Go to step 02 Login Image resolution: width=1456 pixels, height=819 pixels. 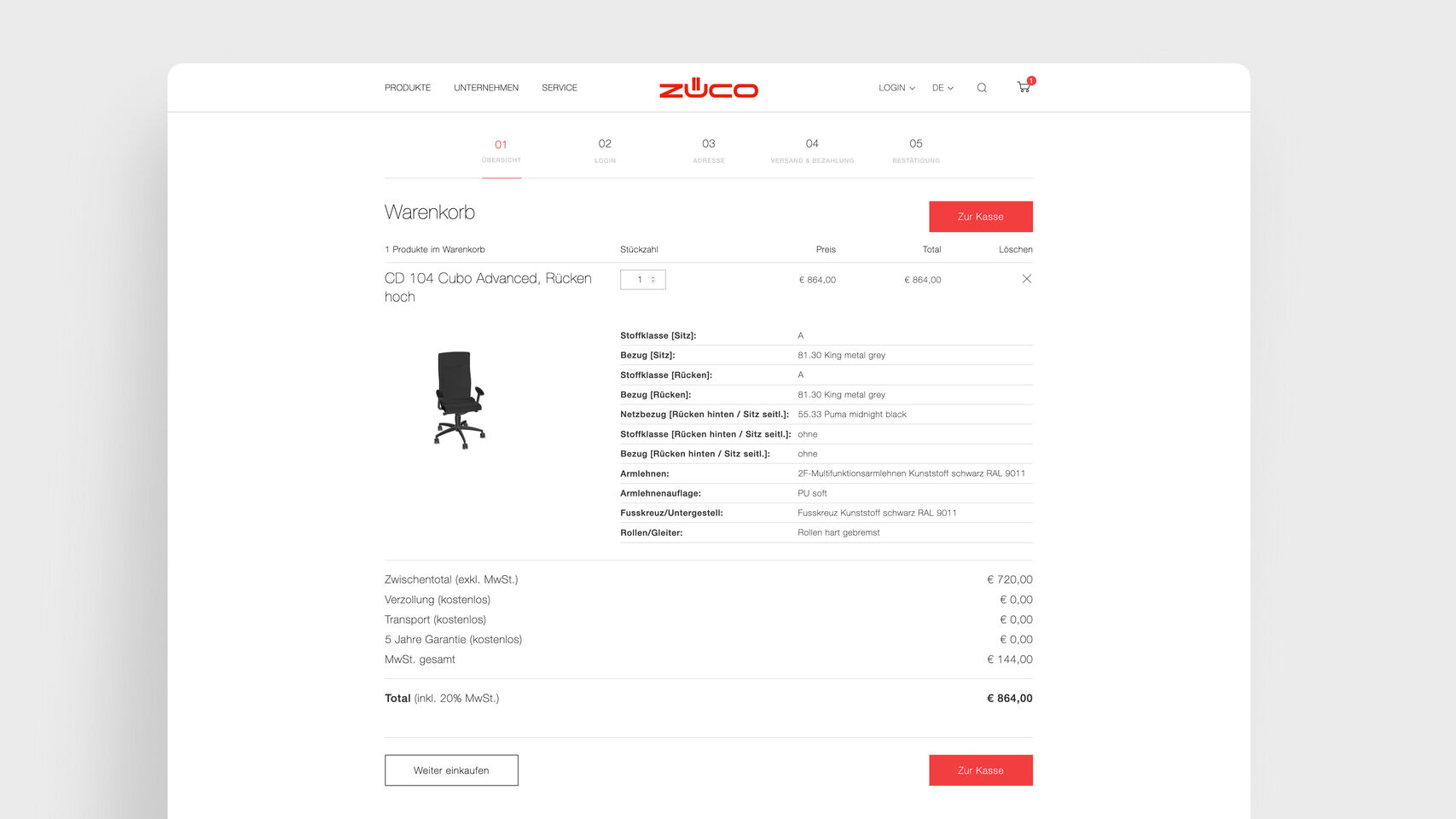[x=605, y=151]
